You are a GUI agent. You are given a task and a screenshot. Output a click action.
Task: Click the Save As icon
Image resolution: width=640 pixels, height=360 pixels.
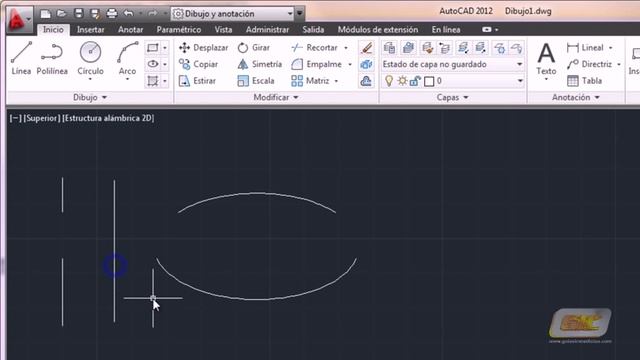pos(95,14)
